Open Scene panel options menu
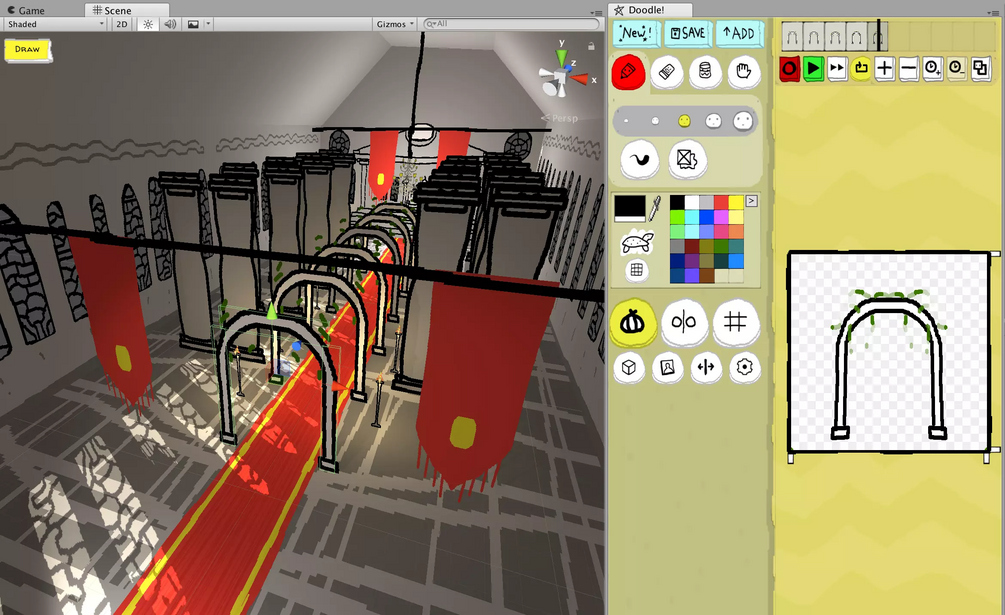Screen dimensions: 1005x615 point(595,12)
